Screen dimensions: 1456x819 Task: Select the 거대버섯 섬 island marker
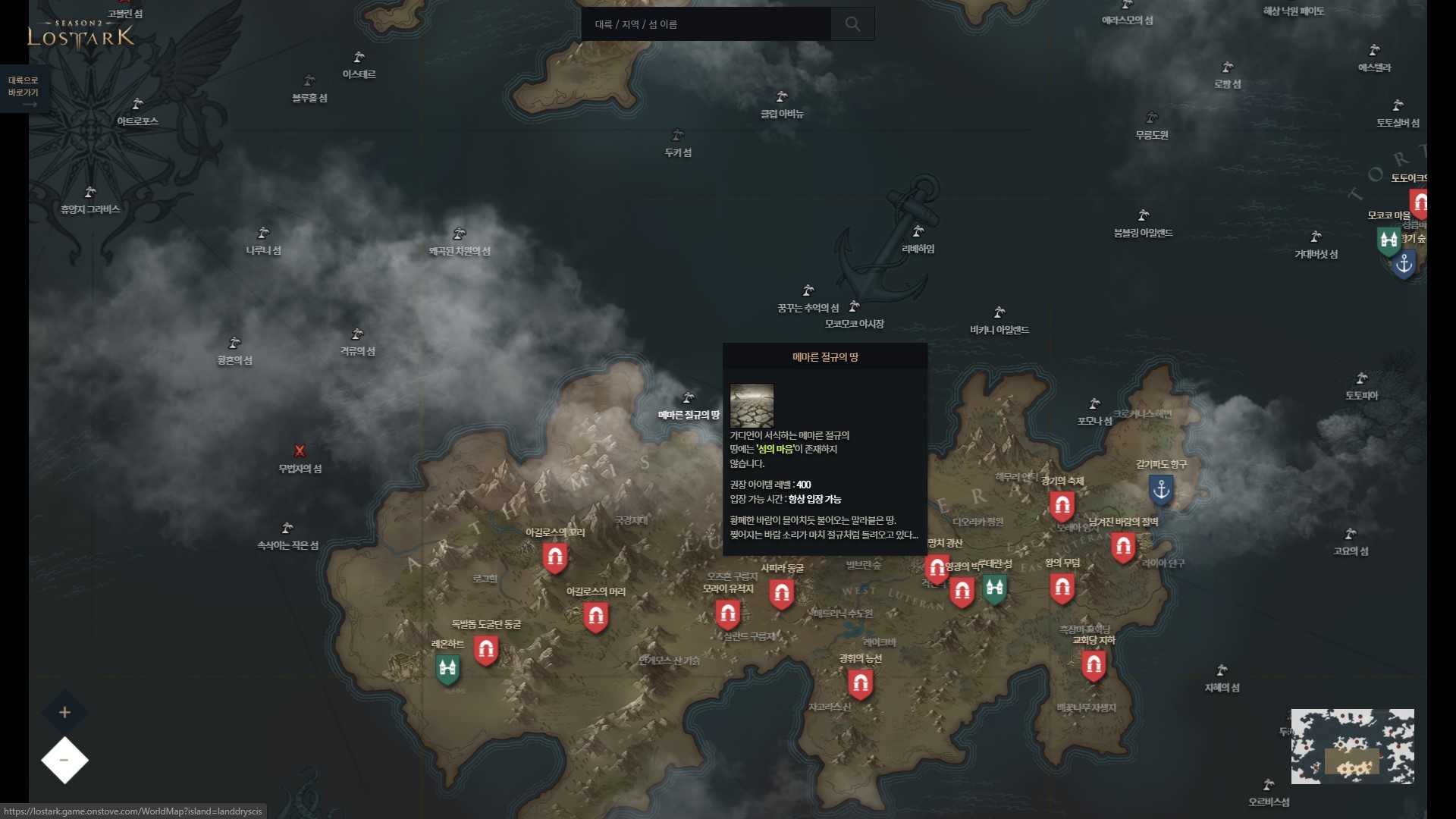[x=1316, y=237]
